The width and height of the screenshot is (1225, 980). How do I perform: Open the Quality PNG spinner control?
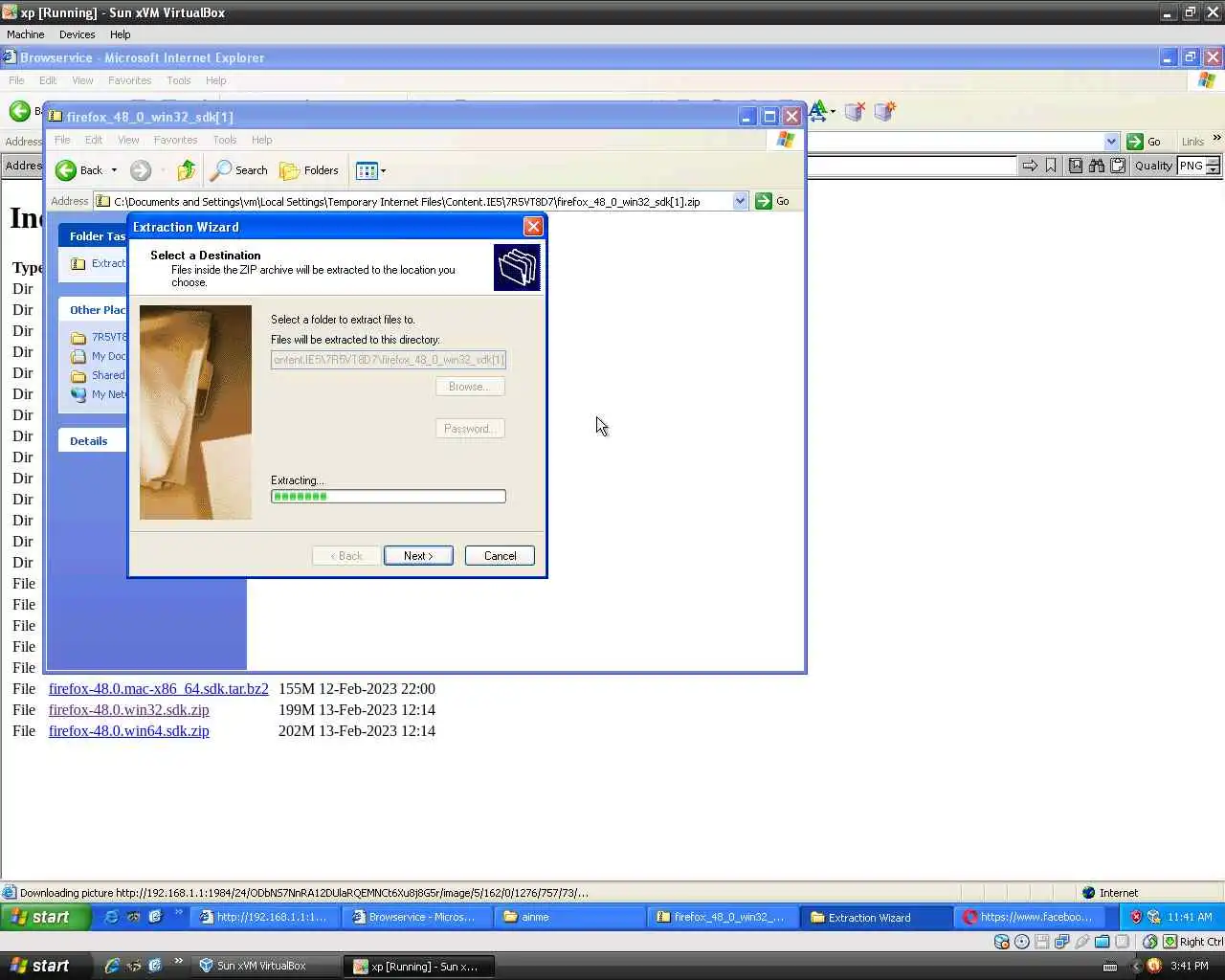tap(1213, 166)
